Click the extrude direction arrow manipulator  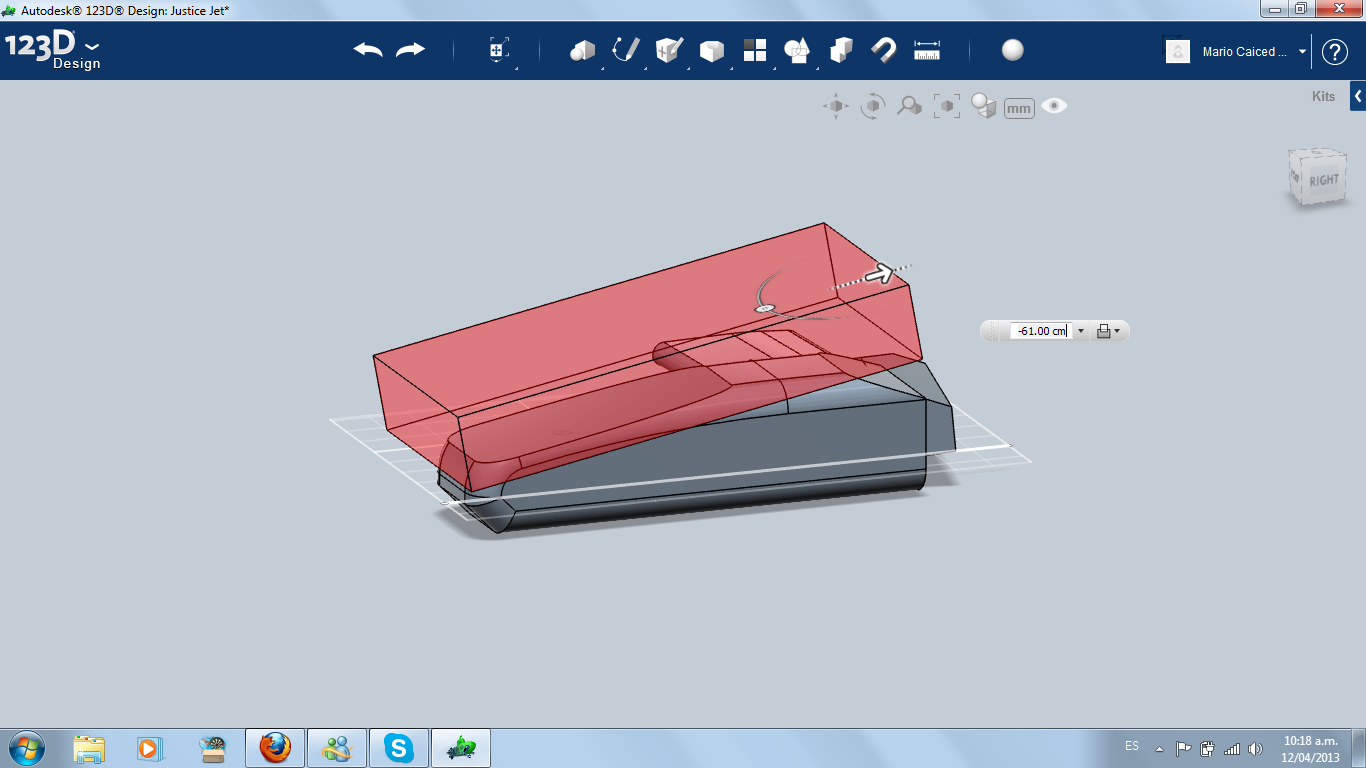(x=880, y=273)
